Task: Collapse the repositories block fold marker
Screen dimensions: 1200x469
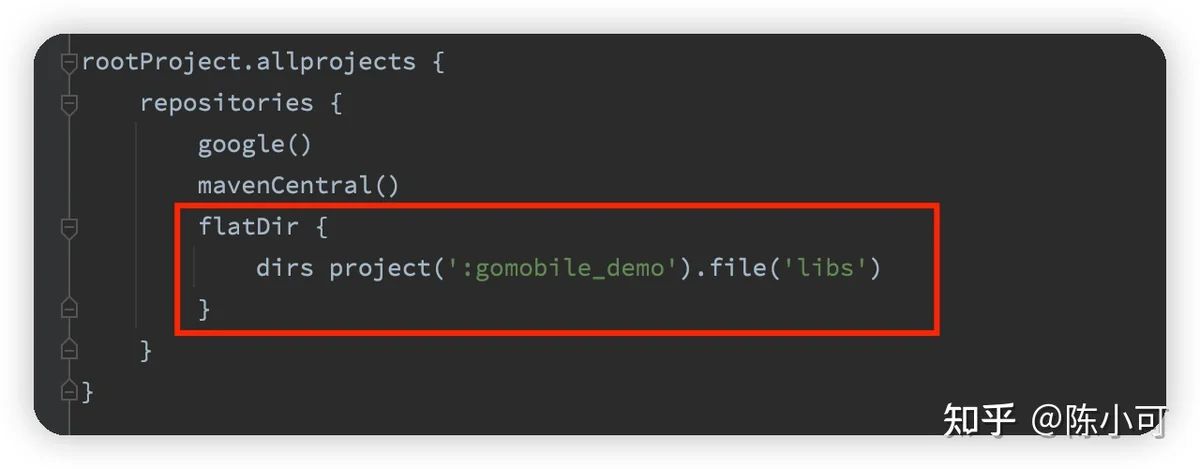Action: 68,103
